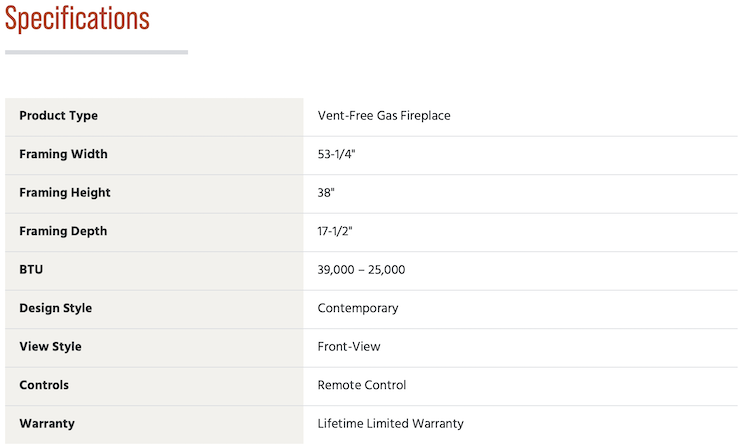Click the Lifetime Limited Warranty text

click(390, 424)
